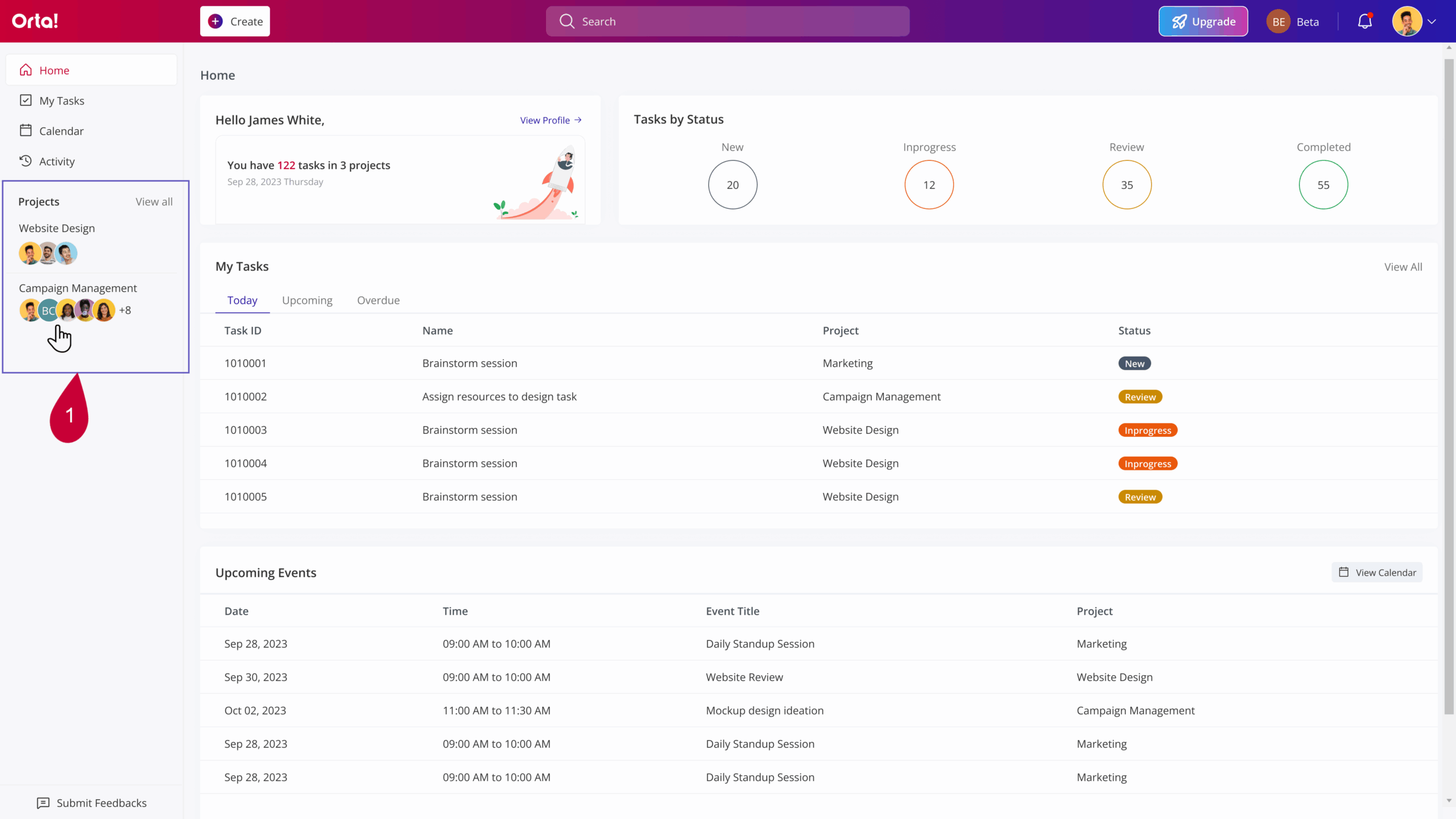Open My Tasks from the sidebar
Screen dimensions: 1456x819
(61, 101)
